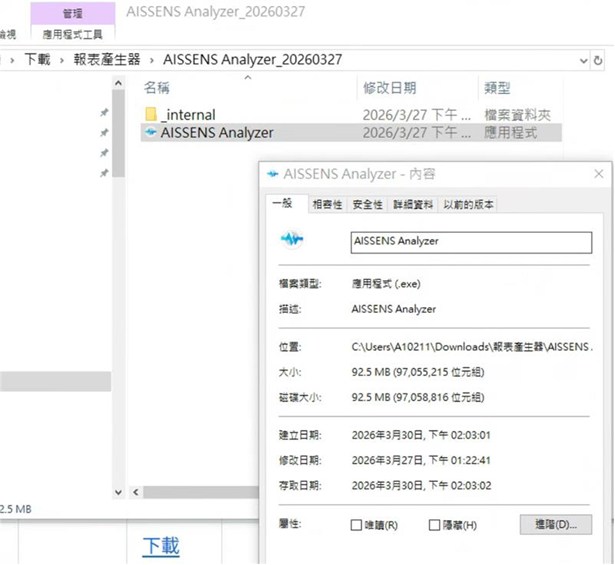The height and width of the screenshot is (565, 615).
Task: Close the AISSENS Analyzer properties dialog
Action: tap(597, 174)
